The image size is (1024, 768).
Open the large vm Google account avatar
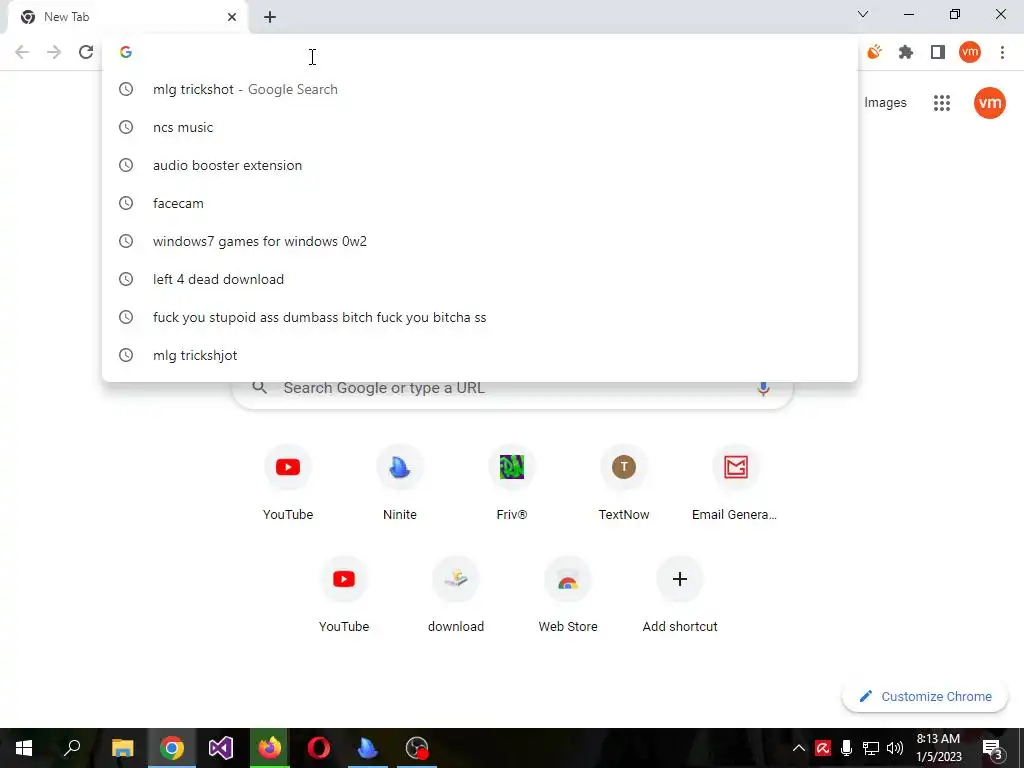tap(989, 103)
